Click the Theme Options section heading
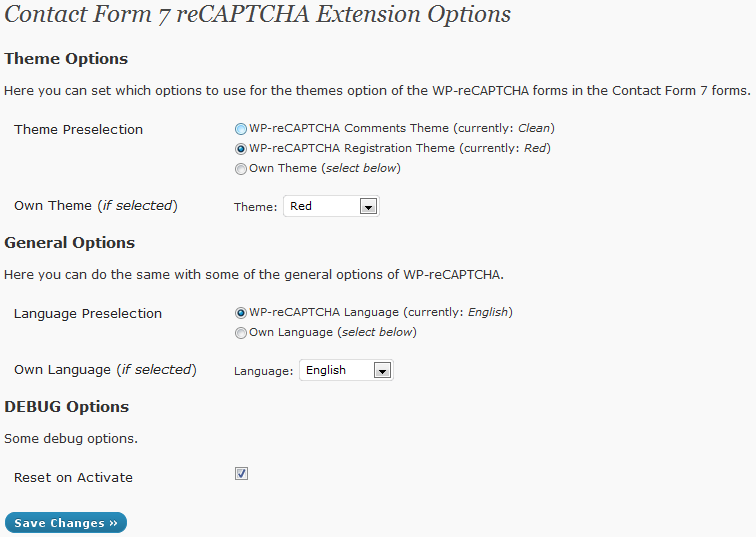This screenshot has height=537, width=756. [66, 59]
